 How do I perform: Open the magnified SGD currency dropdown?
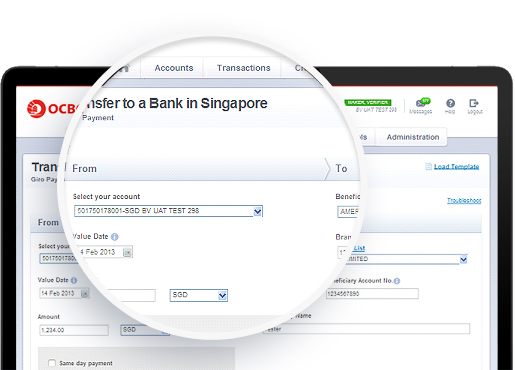point(199,295)
